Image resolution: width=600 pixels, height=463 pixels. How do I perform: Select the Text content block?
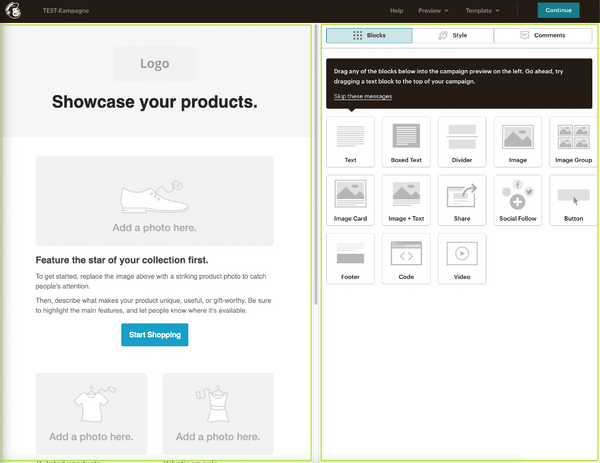(350, 141)
